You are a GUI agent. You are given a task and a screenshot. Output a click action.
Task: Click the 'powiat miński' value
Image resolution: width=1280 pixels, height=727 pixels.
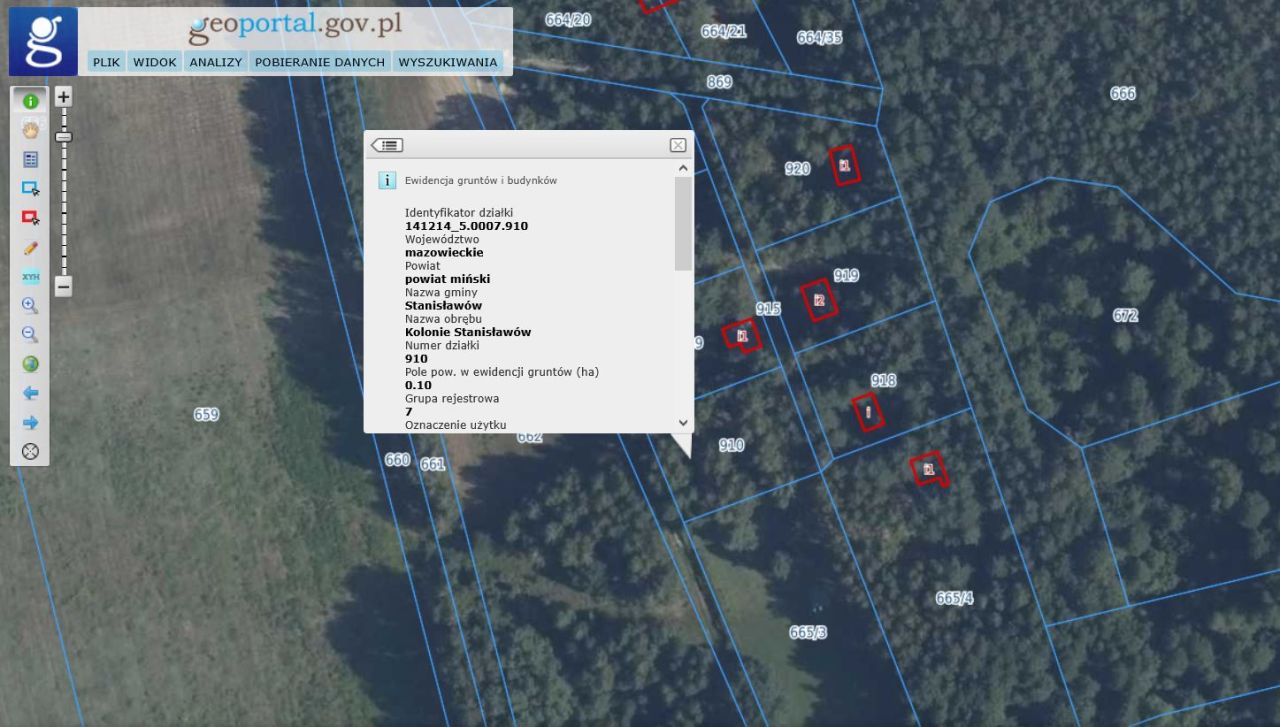pyautogui.click(x=447, y=279)
